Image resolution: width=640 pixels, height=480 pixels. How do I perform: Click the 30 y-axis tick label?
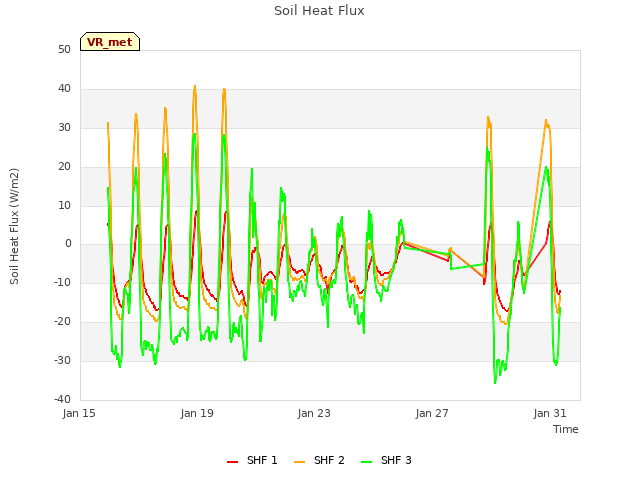click(64, 128)
